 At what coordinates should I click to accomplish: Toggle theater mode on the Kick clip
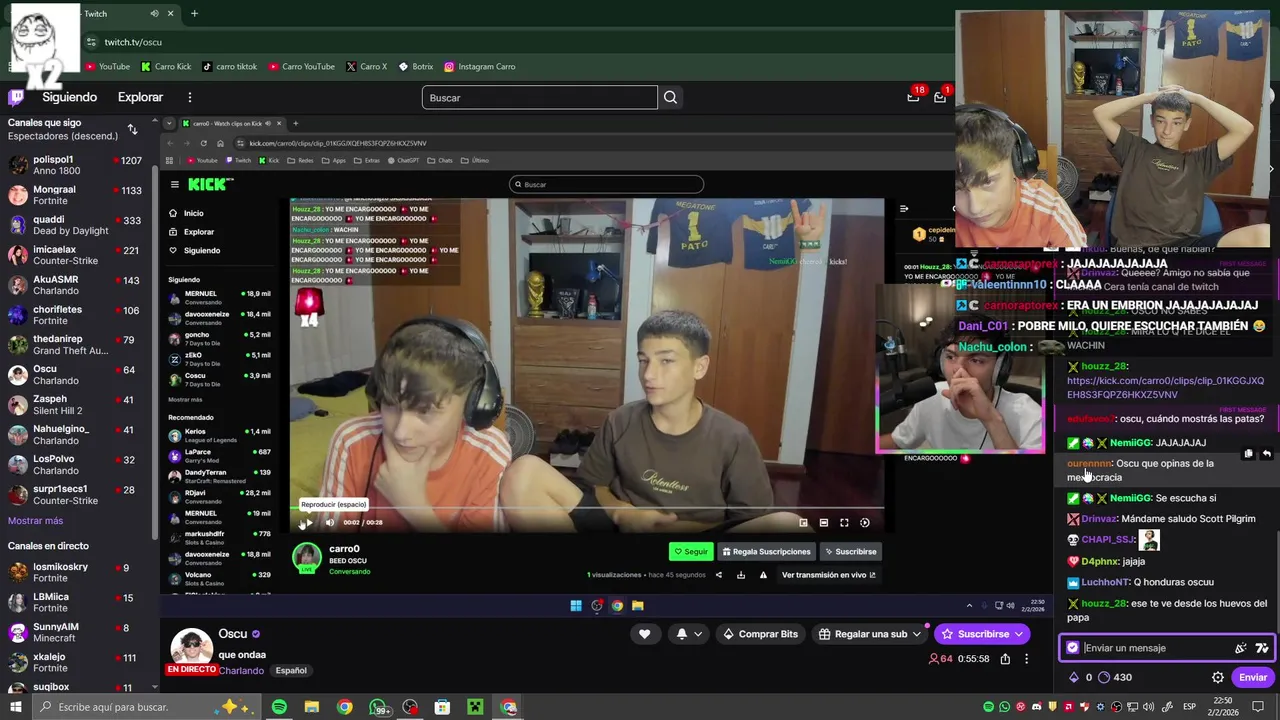tap(823, 522)
